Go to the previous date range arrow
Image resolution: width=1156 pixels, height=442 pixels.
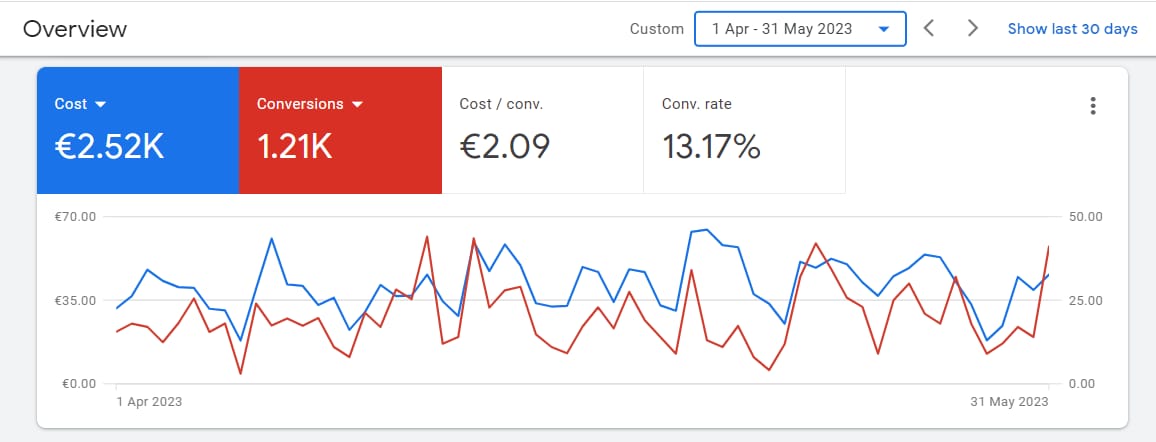click(x=929, y=28)
